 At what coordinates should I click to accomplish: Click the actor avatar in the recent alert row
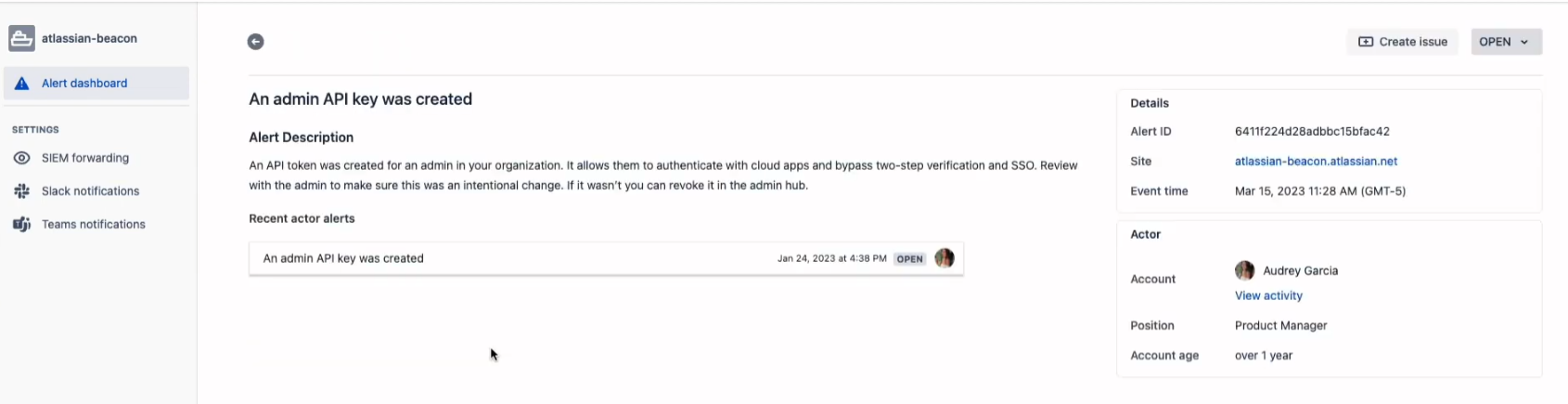(945, 259)
